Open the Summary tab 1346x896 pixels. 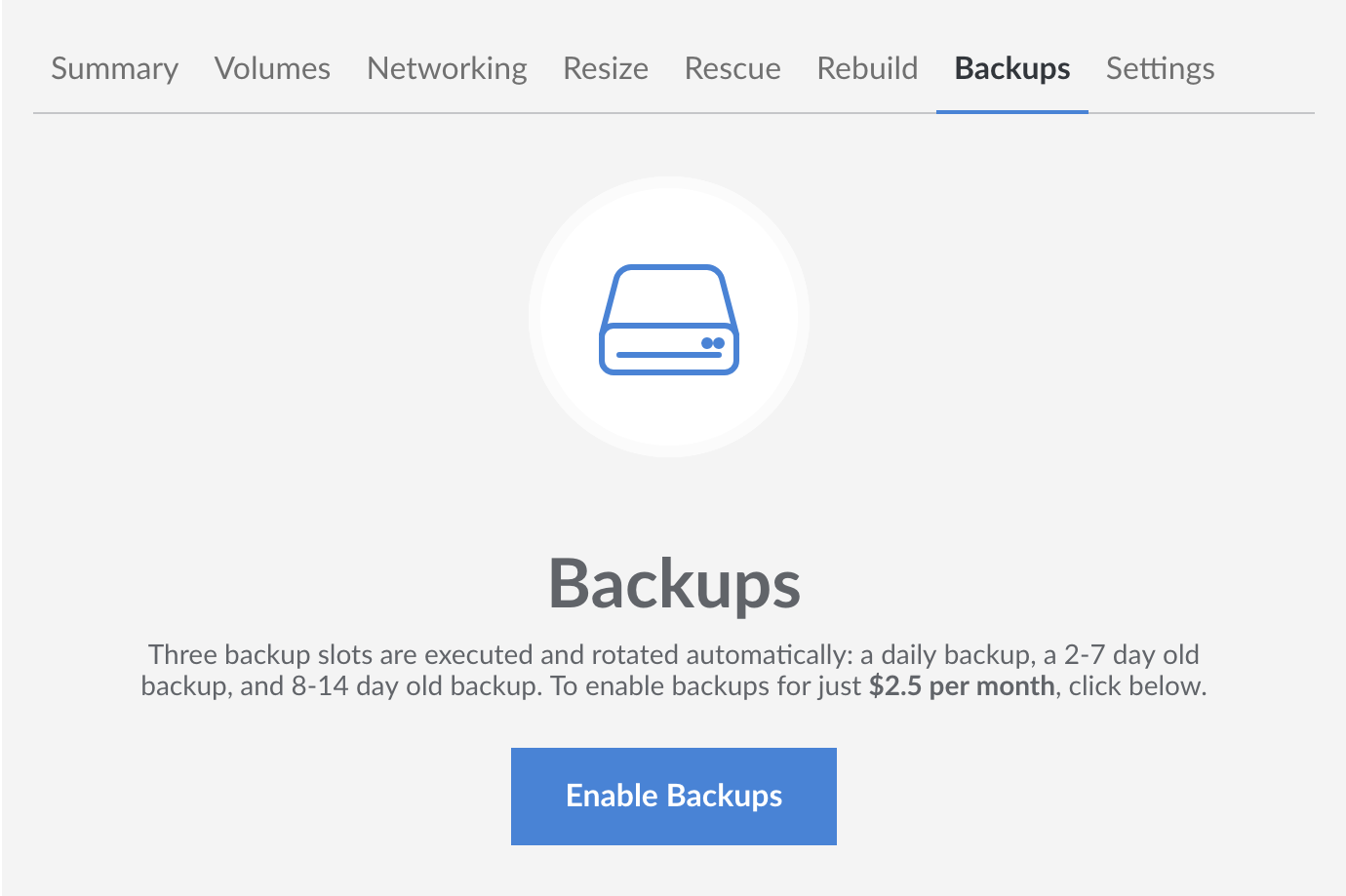(x=115, y=68)
